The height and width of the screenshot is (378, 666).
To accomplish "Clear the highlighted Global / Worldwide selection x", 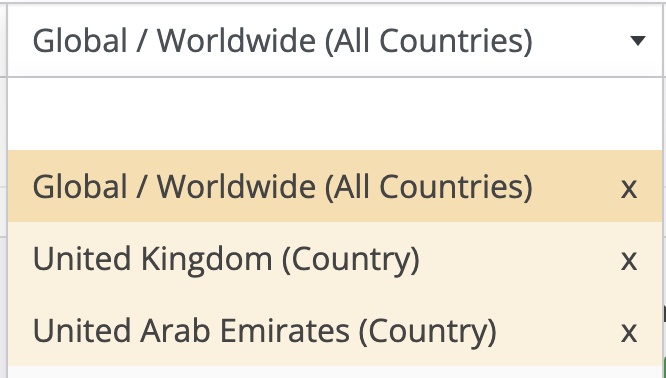I will point(629,188).
